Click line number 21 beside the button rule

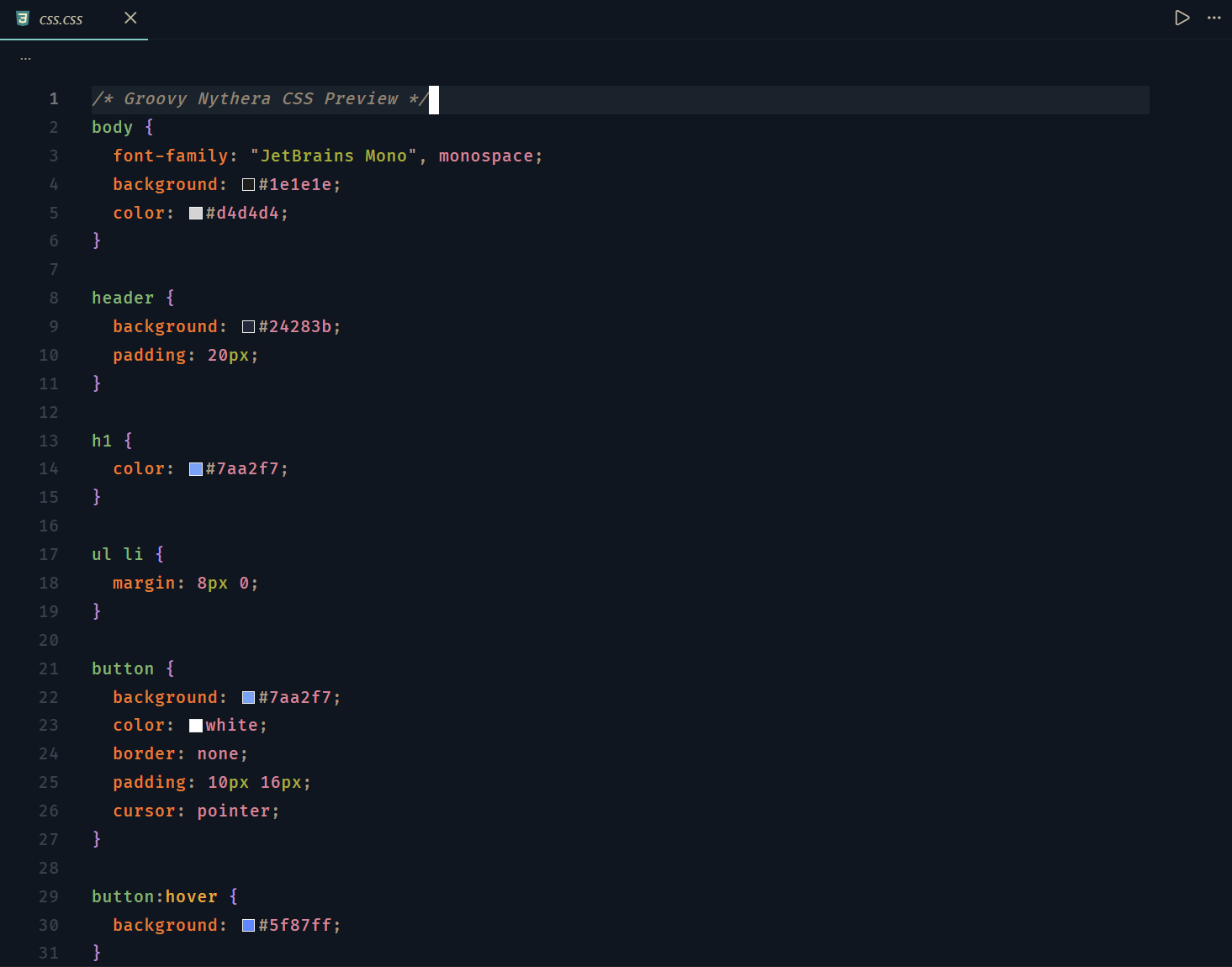click(48, 668)
